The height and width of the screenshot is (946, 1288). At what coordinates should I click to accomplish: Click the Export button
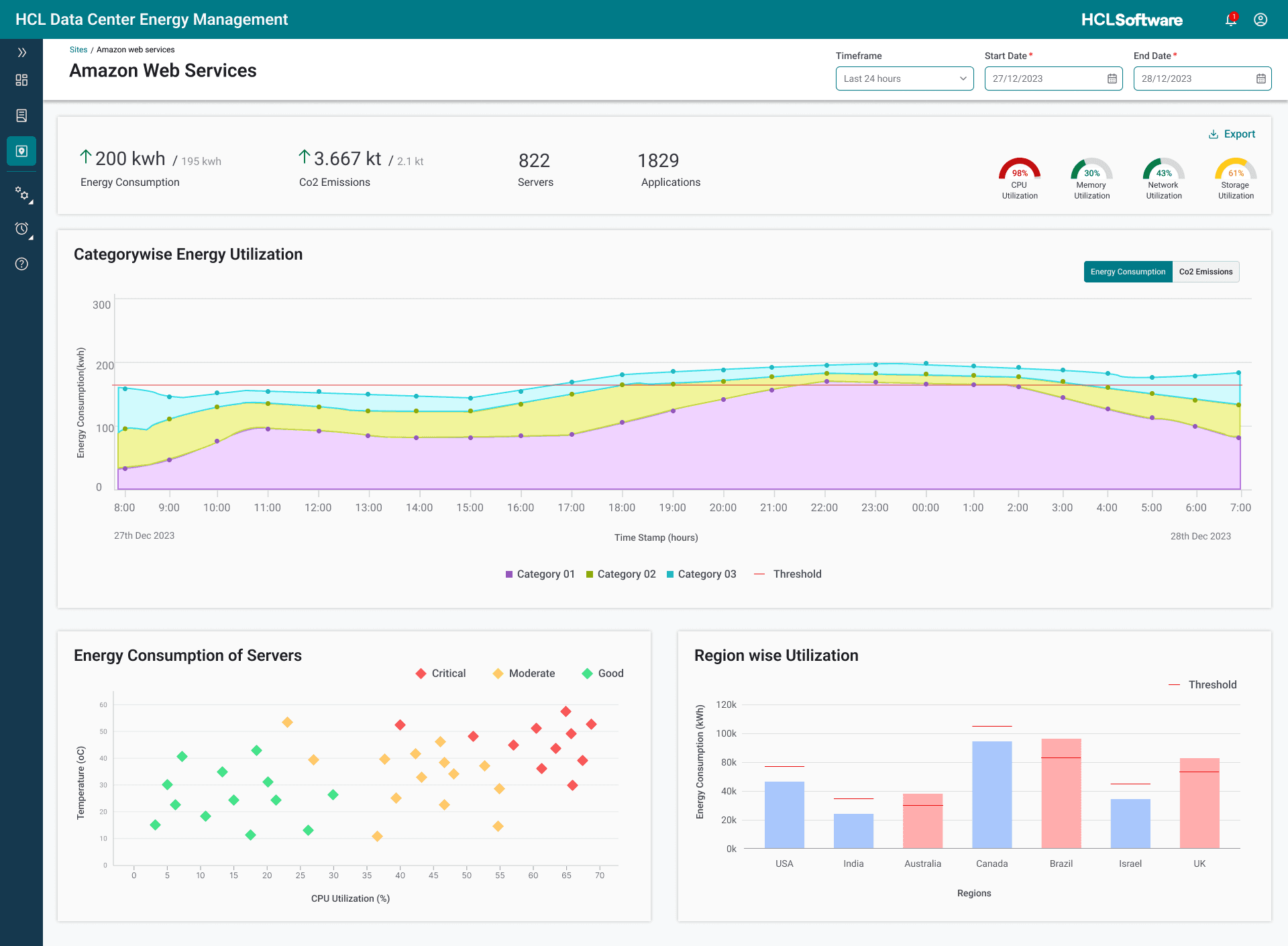click(1232, 134)
